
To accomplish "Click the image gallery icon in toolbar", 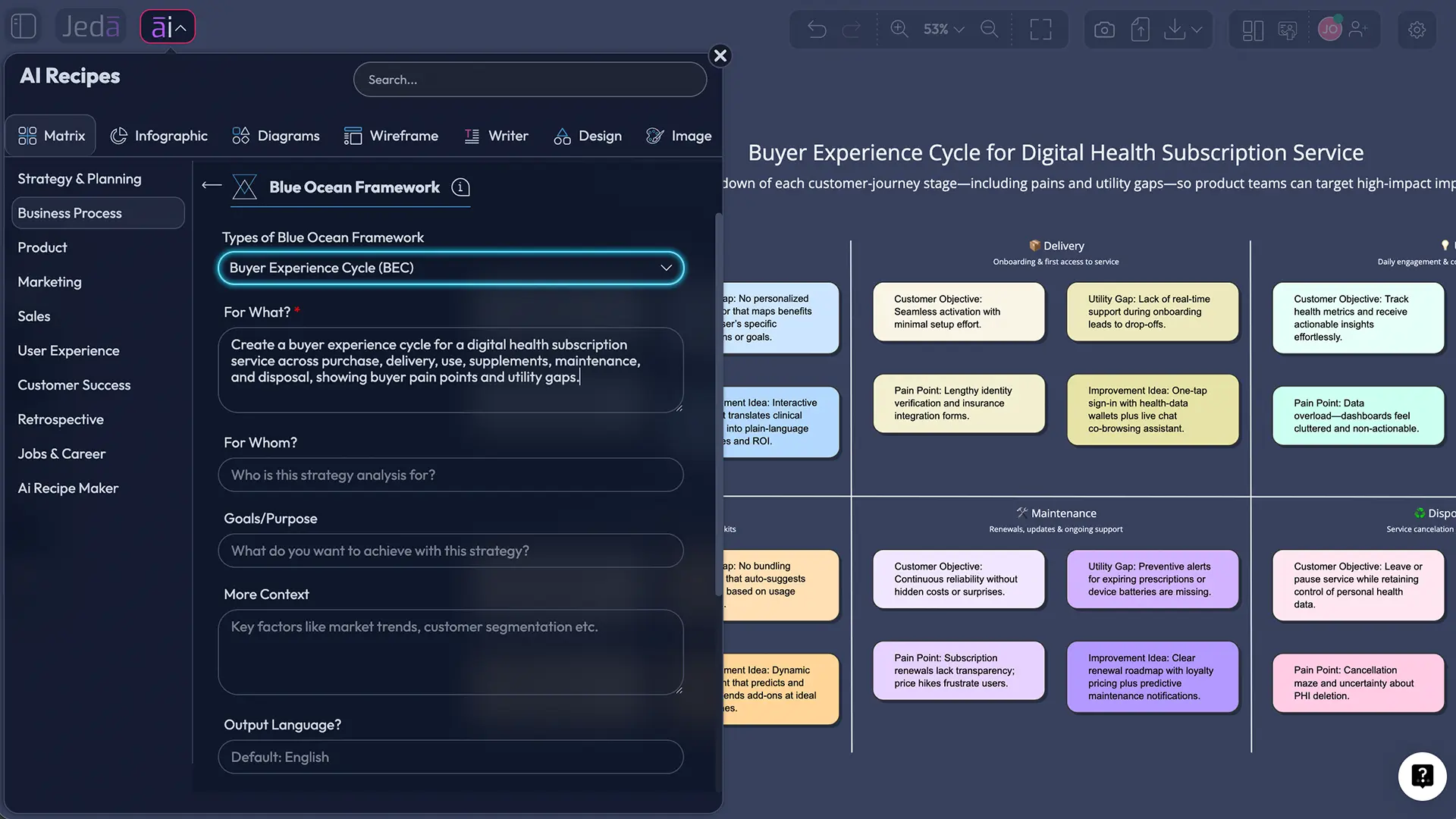I will [1288, 30].
